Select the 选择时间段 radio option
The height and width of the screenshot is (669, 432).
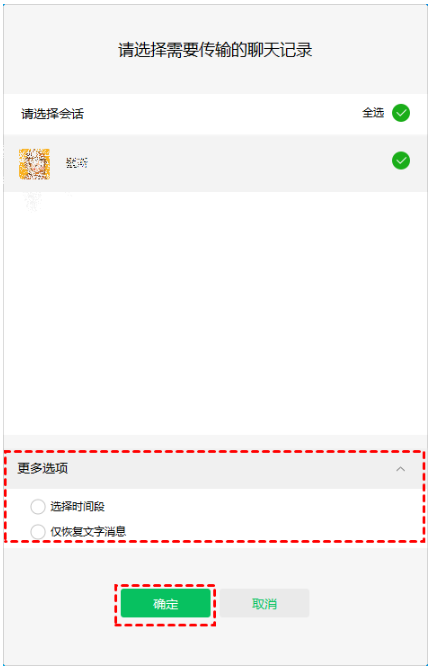click(x=38, y=506)
